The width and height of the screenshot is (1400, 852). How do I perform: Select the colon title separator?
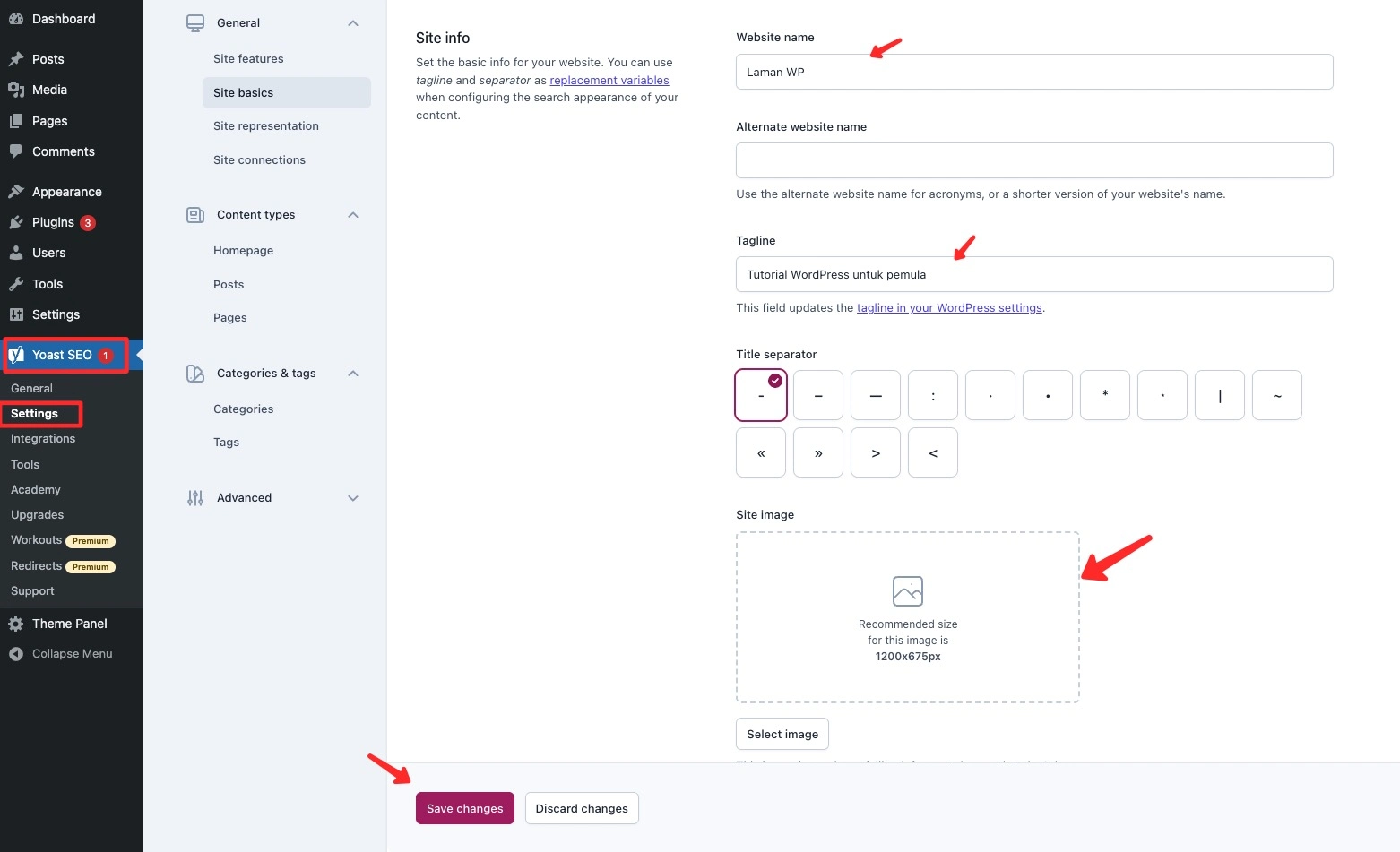point(933,395)
